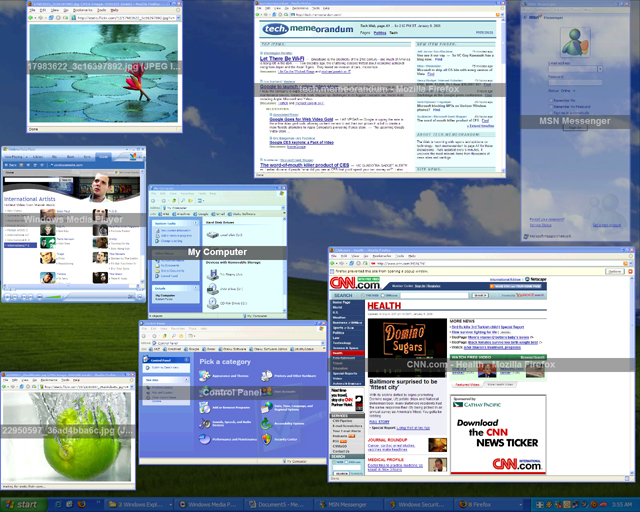Click DVD drive icon in My Computer
Screen dimensions: 640x512
click(x=213, y=289)
